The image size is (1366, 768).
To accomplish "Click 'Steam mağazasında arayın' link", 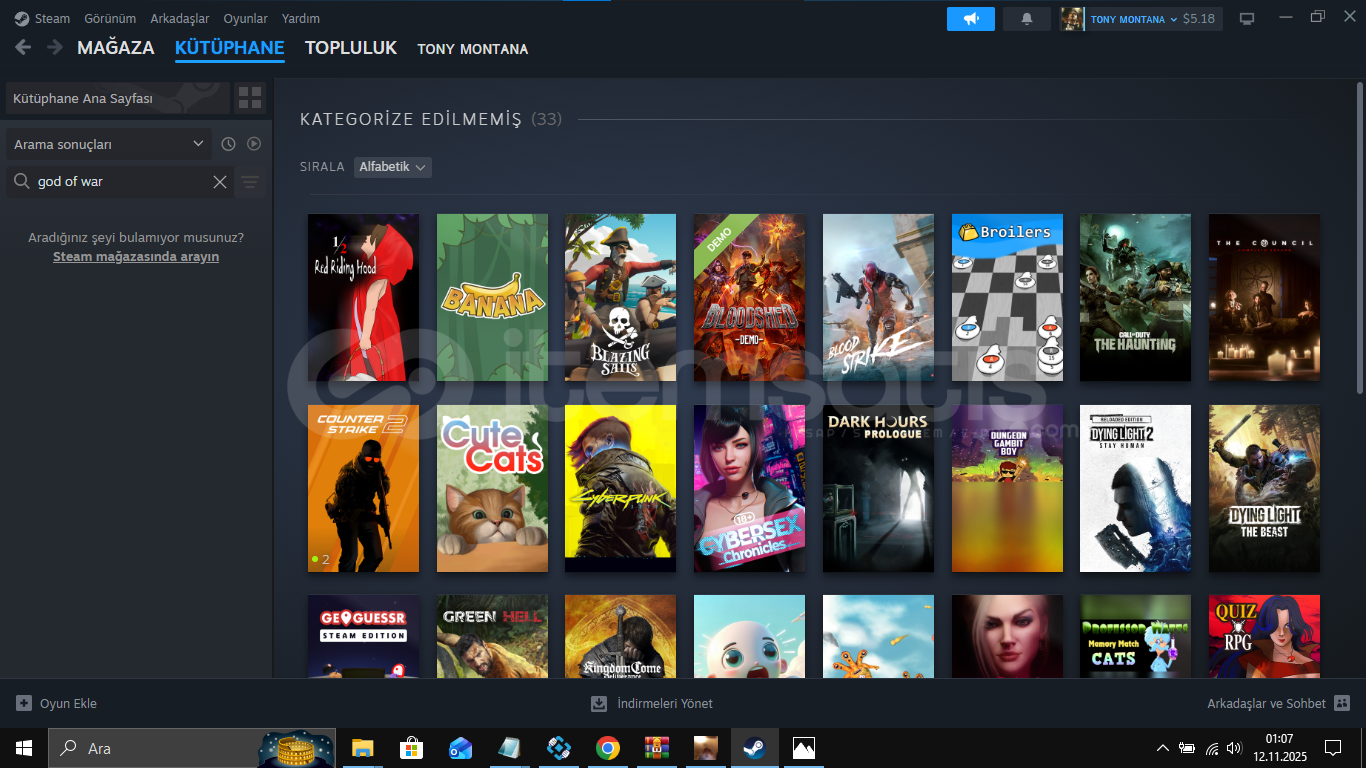I will [x=136, y=257].
